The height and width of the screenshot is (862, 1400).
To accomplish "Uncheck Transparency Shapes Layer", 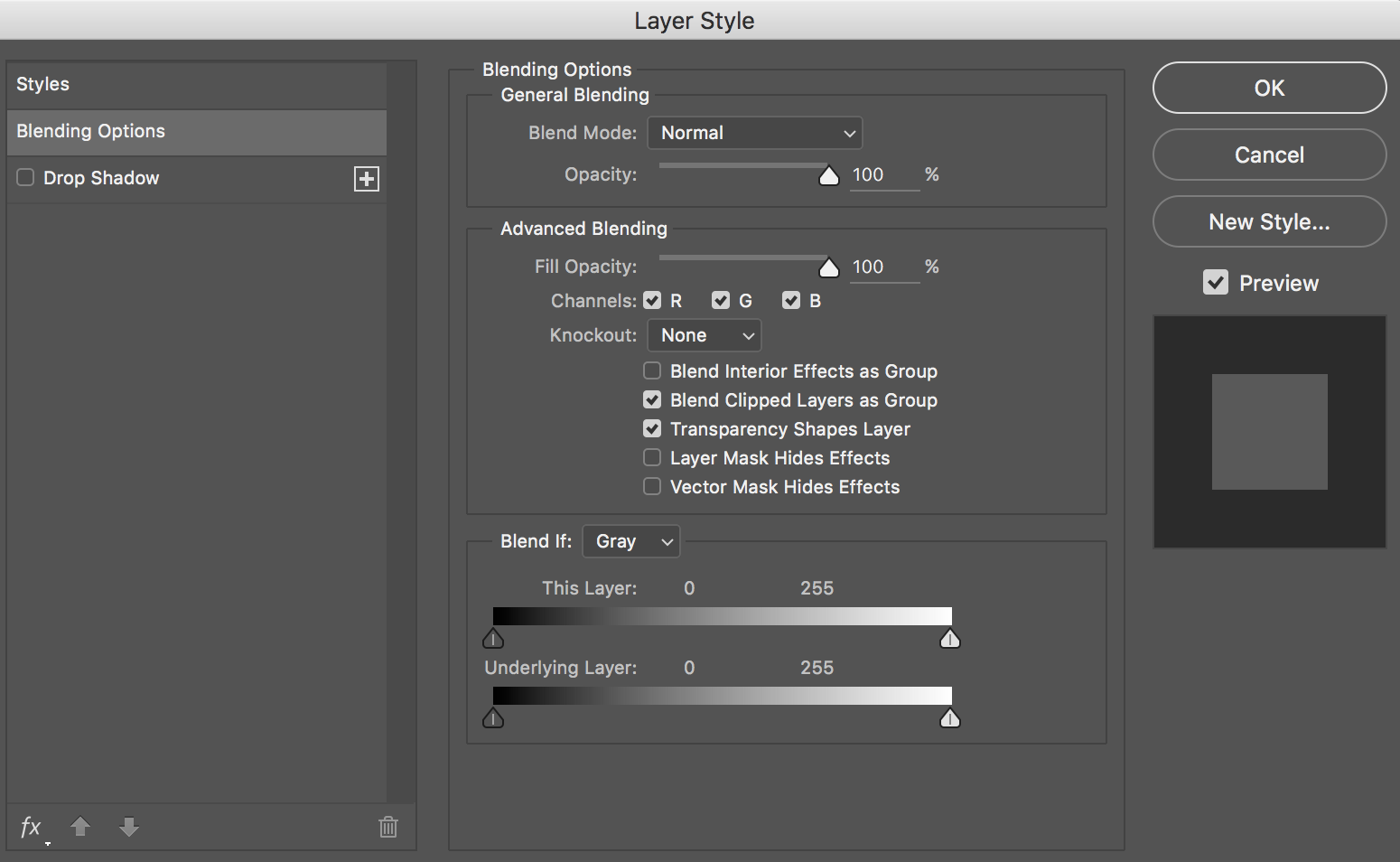I will pyautogui.click(x=652, y=428).
